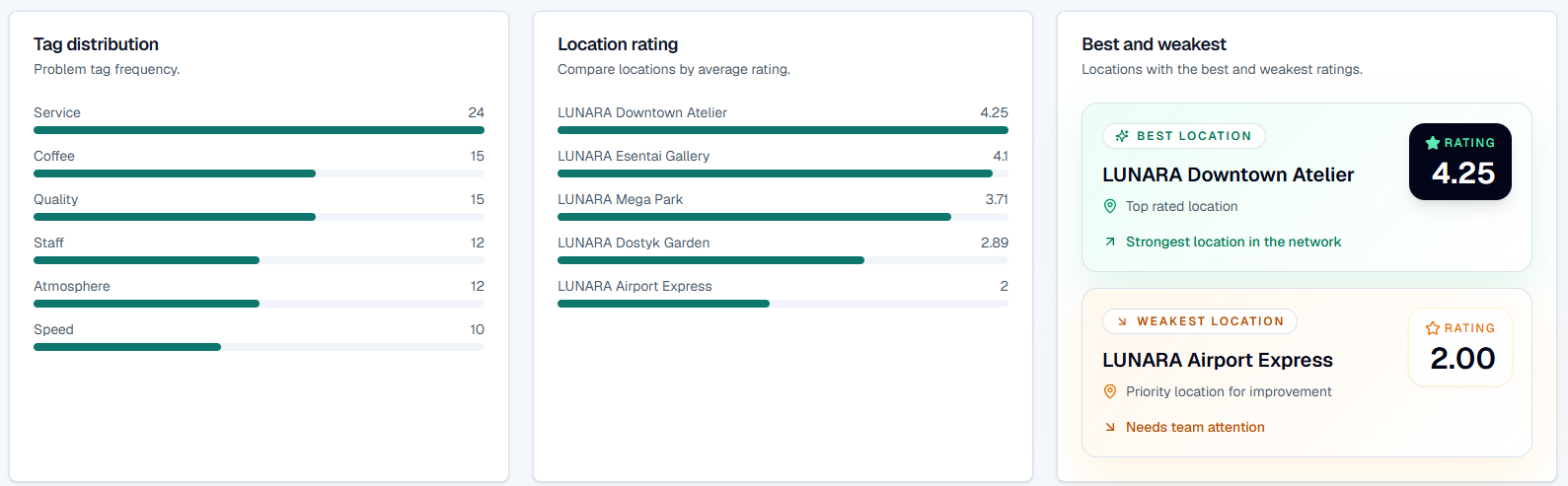Open Needs team attention link
The width and height of the screenshot is (1568, 486).
[1195, 427]
